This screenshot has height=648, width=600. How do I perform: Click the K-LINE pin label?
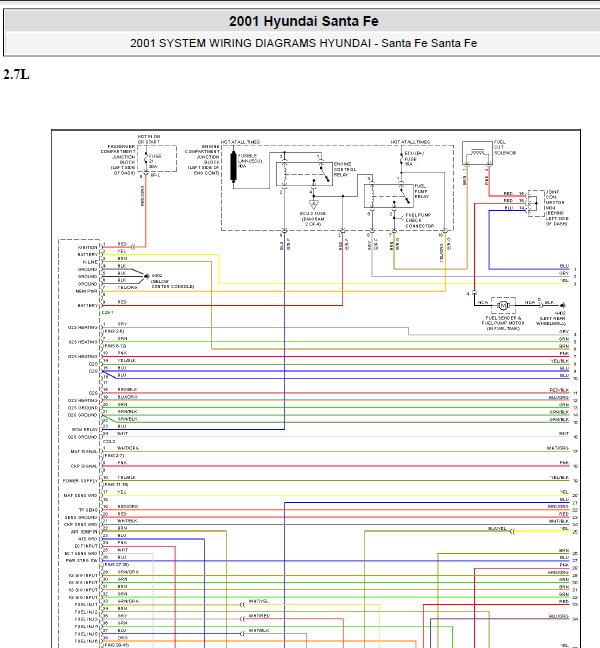(x=90, y=262)
